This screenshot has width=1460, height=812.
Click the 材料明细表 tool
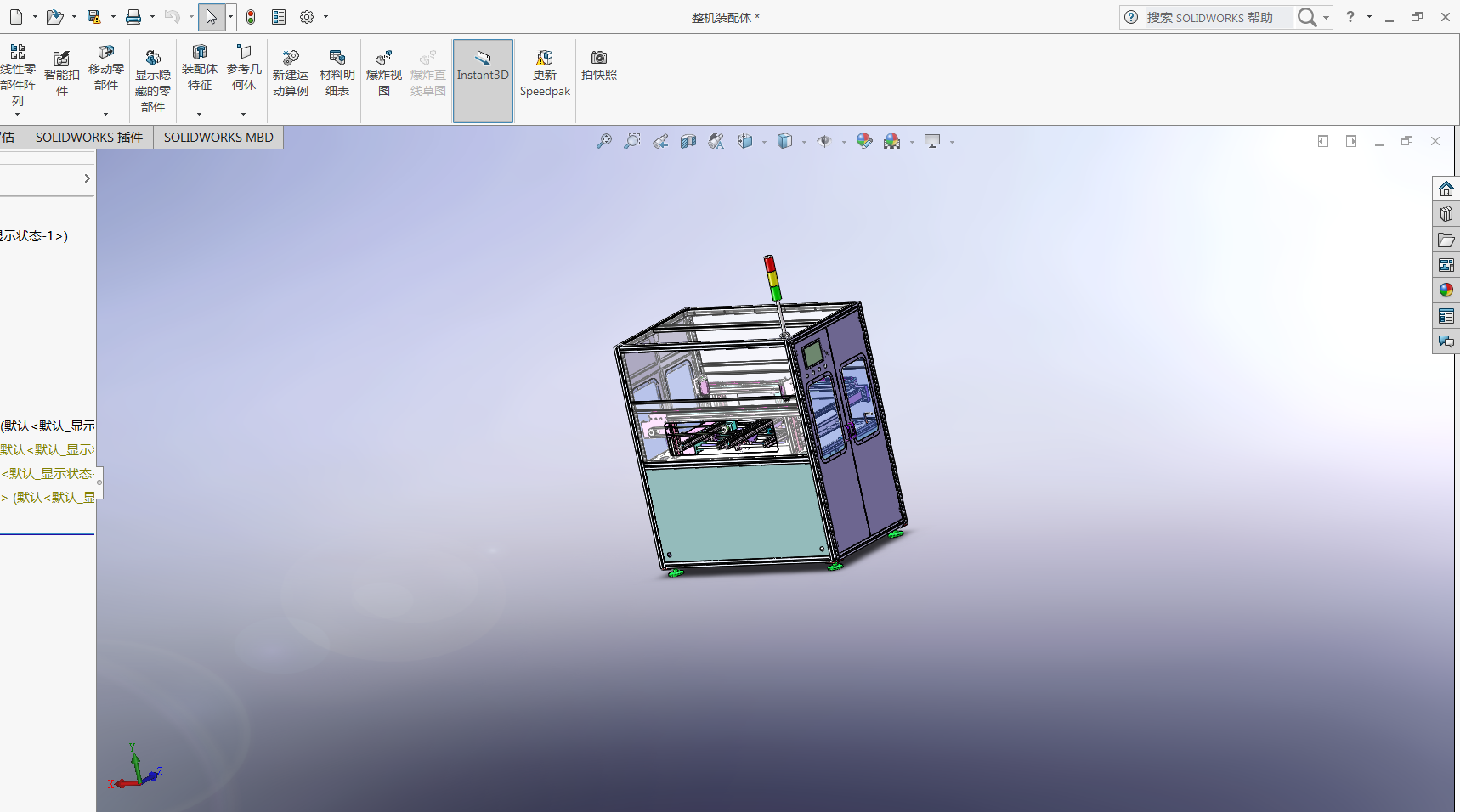click(337, 74)
